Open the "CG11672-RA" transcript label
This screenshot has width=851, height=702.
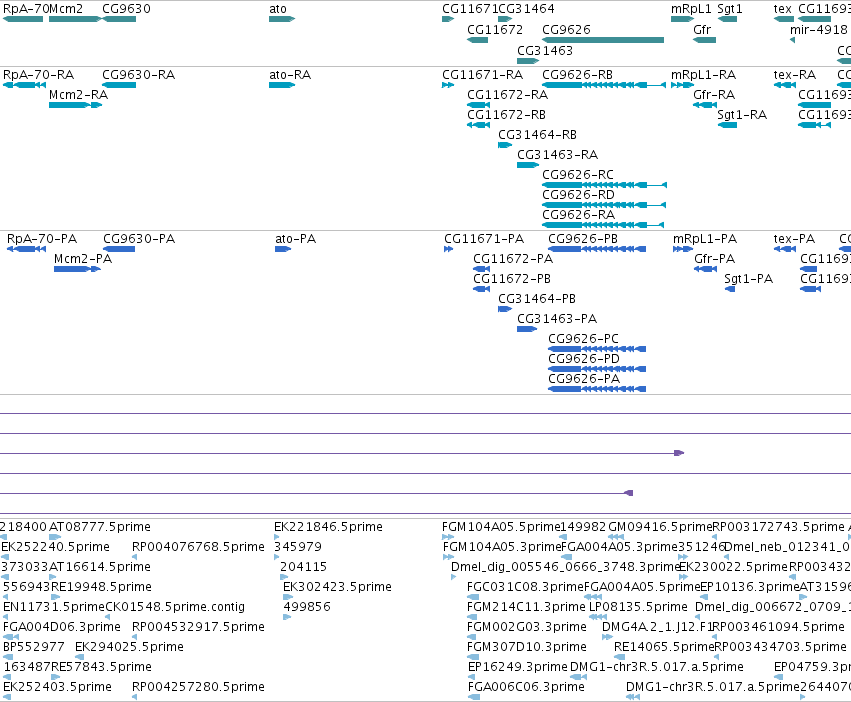pos(507,94)
